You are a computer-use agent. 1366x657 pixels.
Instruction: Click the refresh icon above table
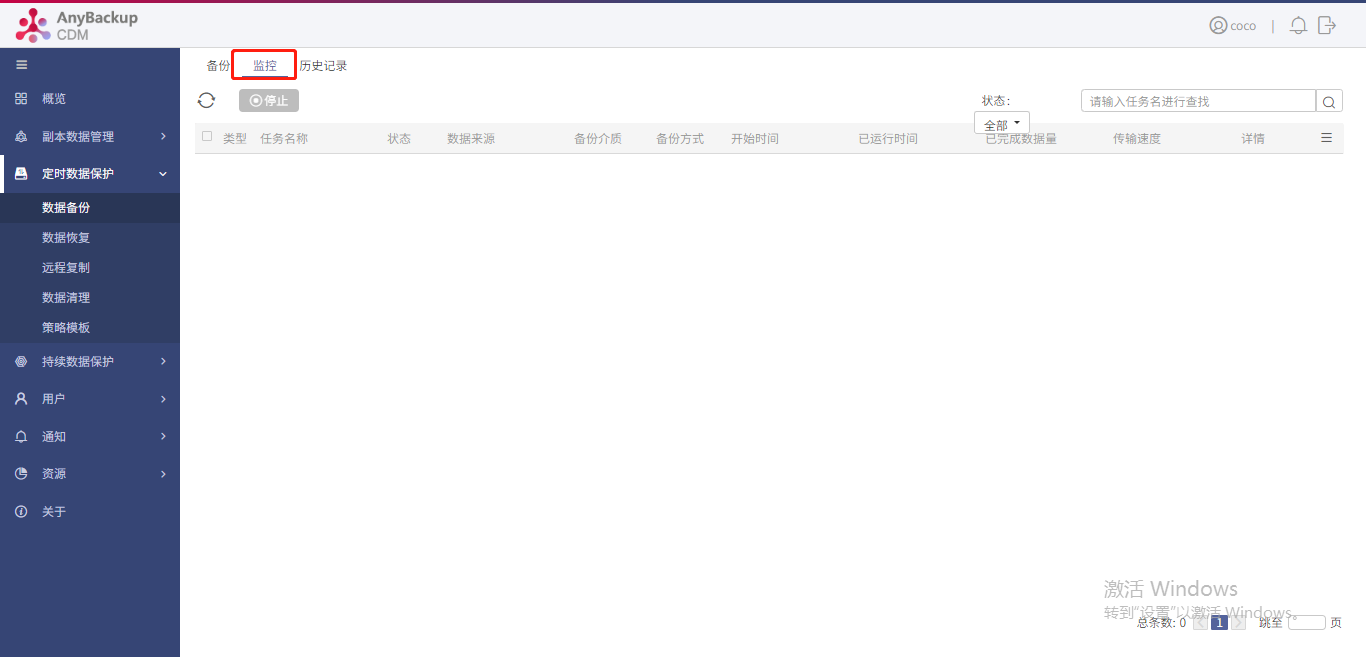(x=206, y=100)
